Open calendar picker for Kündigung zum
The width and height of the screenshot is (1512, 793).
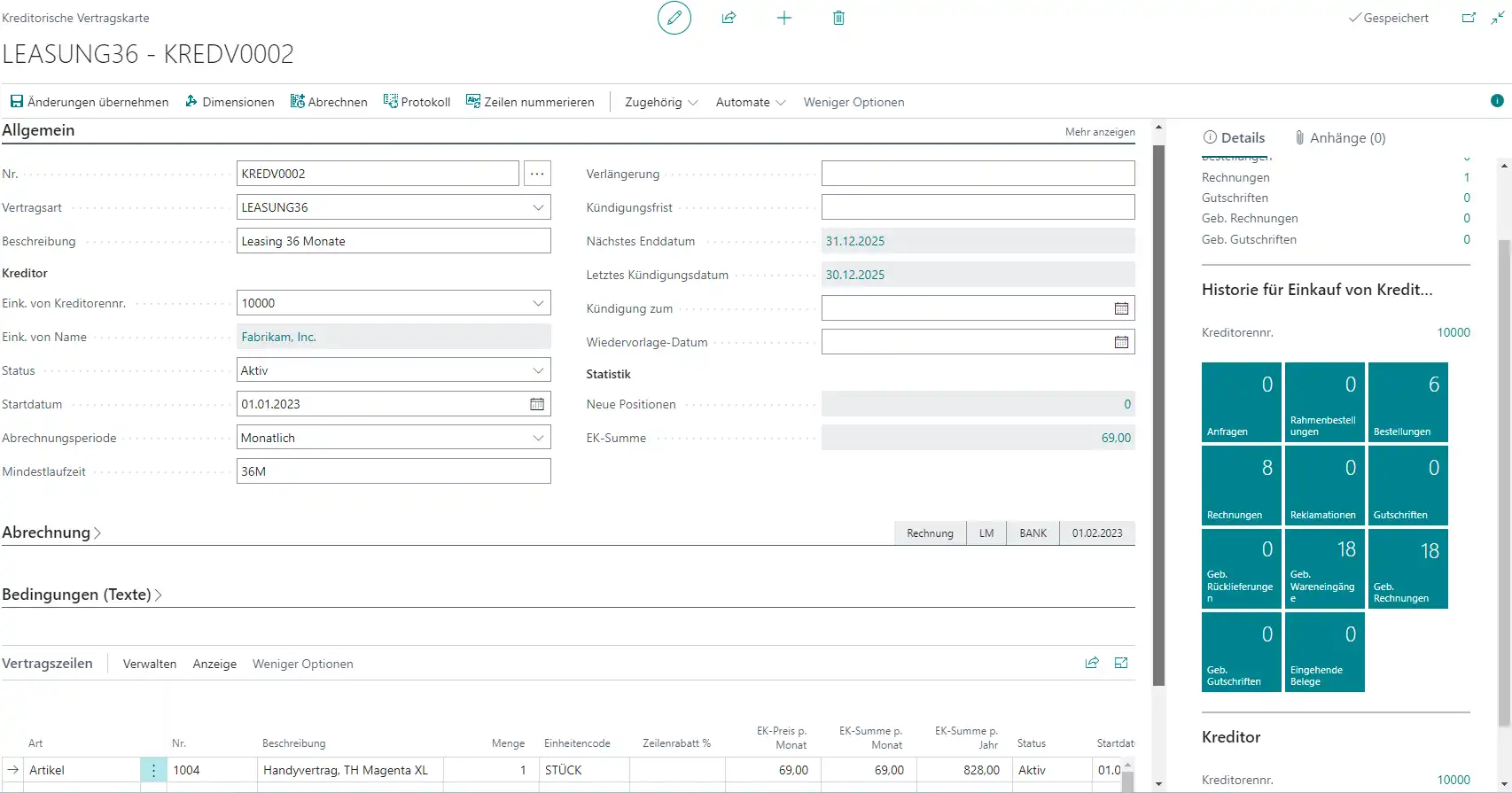click(1120, 308)
